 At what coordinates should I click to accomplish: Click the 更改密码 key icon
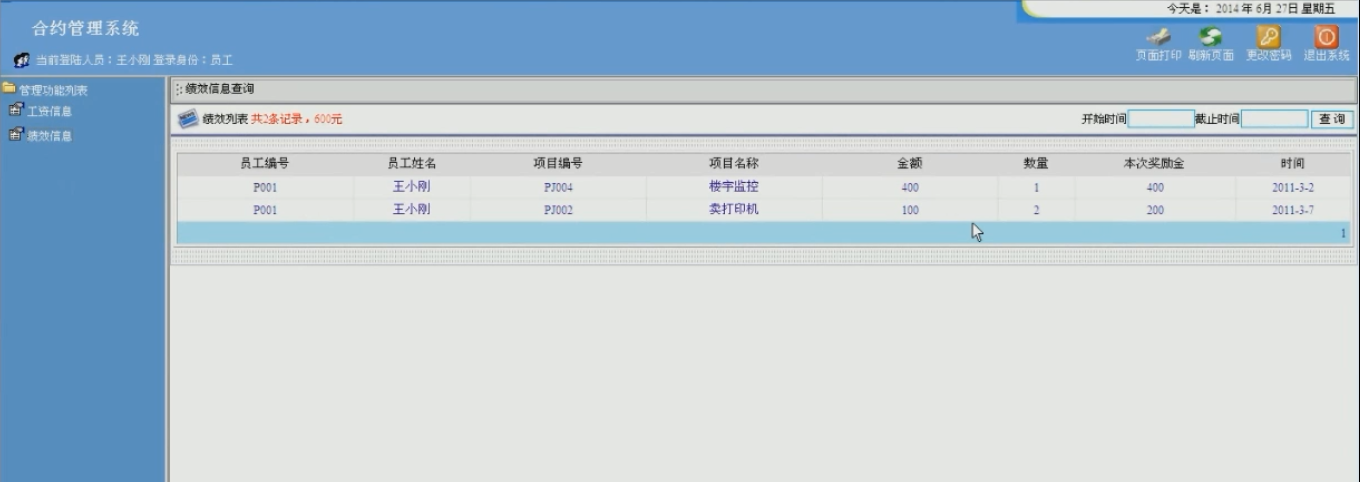(1268, 36)
